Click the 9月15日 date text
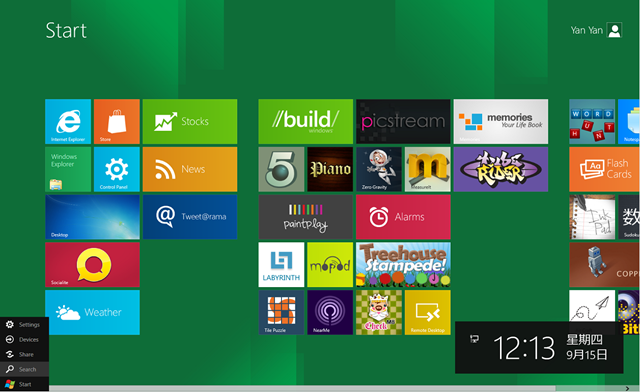640x392 pixels. (587, 354)
